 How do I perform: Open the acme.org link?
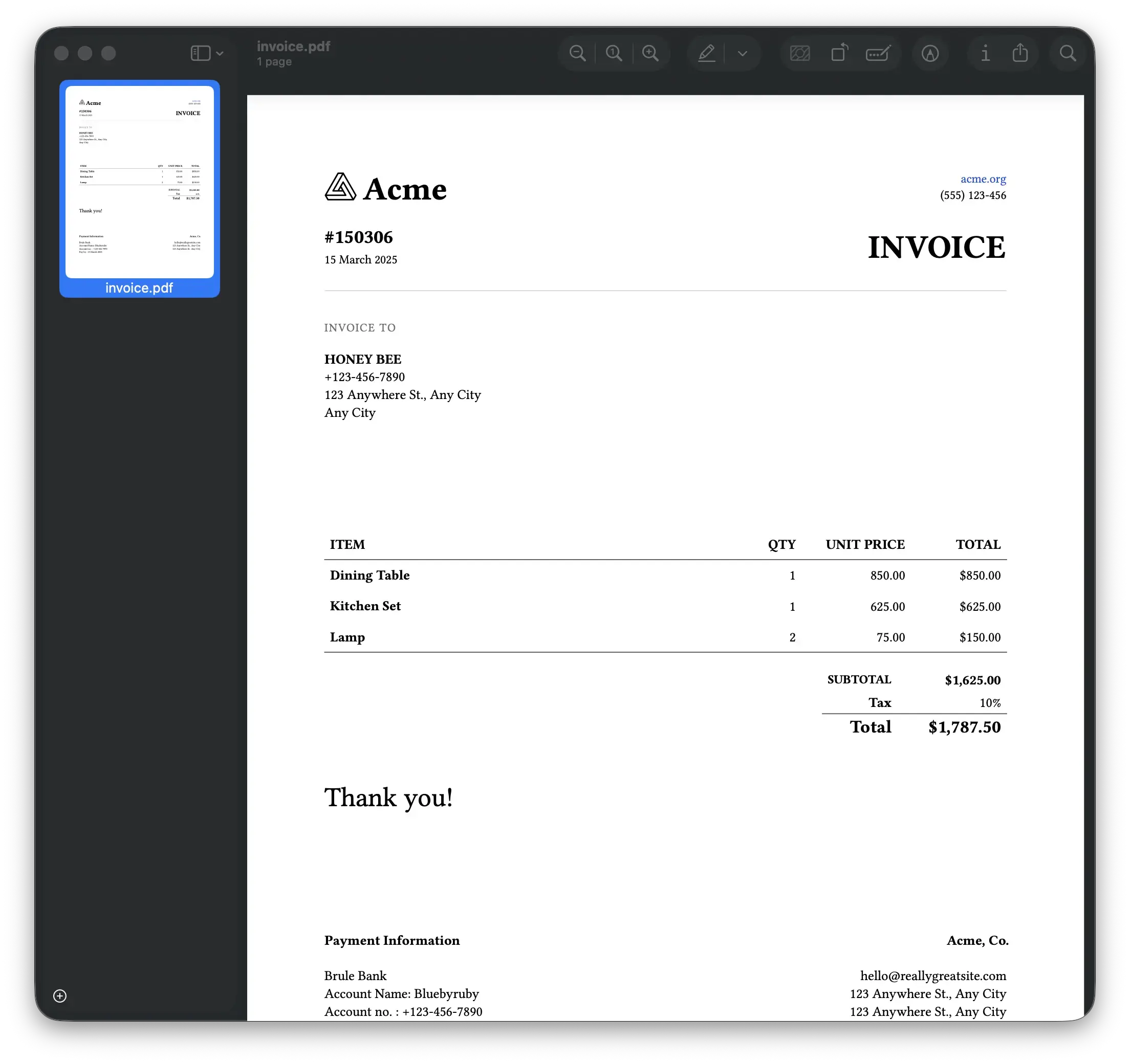pyautogui.click(x=983, y=179)
